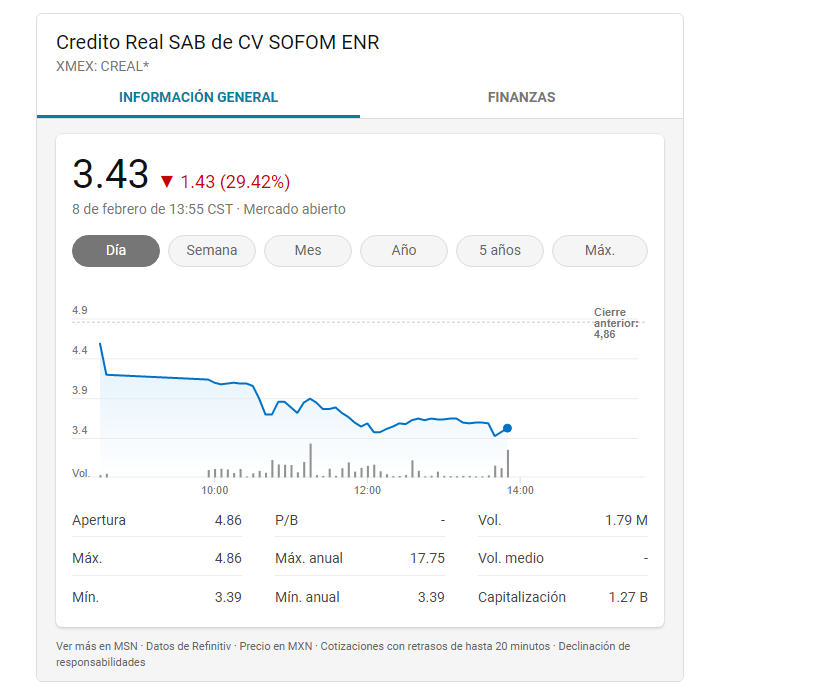Click the current price marker dot on chart
The height and width of the screenshot is (689, 831).
[507, 427]
